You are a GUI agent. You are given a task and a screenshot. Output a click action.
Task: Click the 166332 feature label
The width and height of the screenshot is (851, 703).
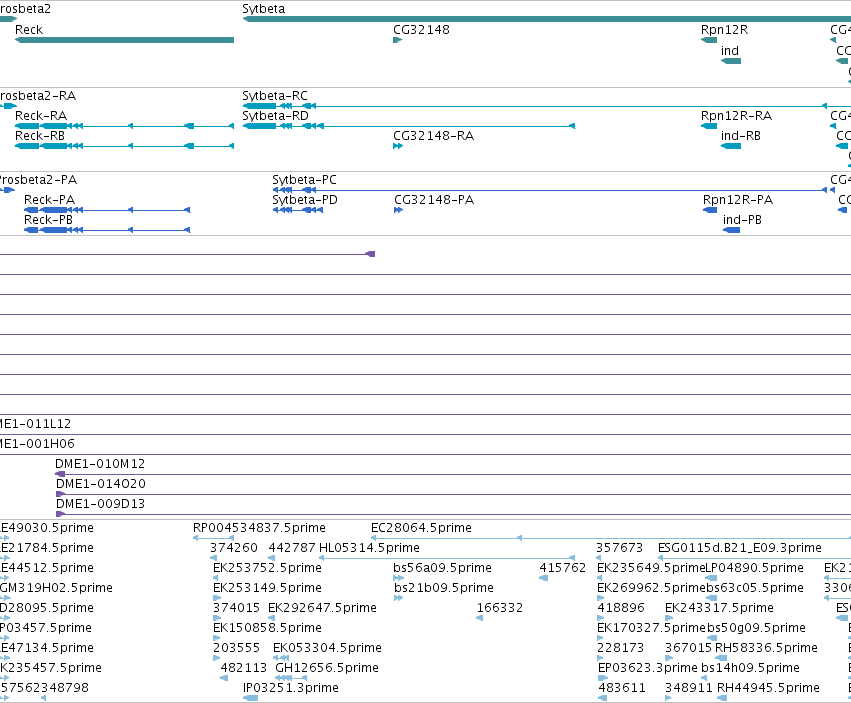click(x=499, y=608)
